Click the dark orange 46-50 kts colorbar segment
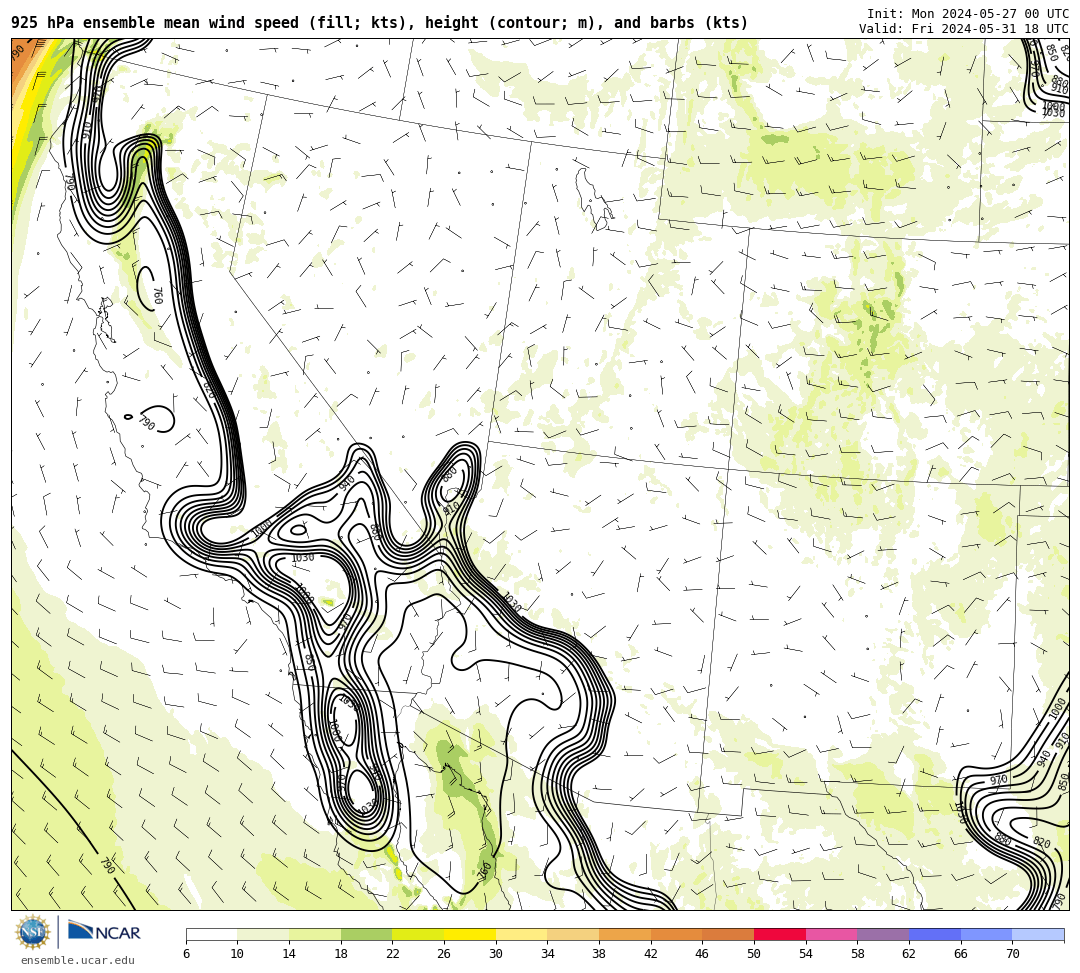The width and height of the screenshot is (1080, 973). pyautogui.click(x=728, y=934)
